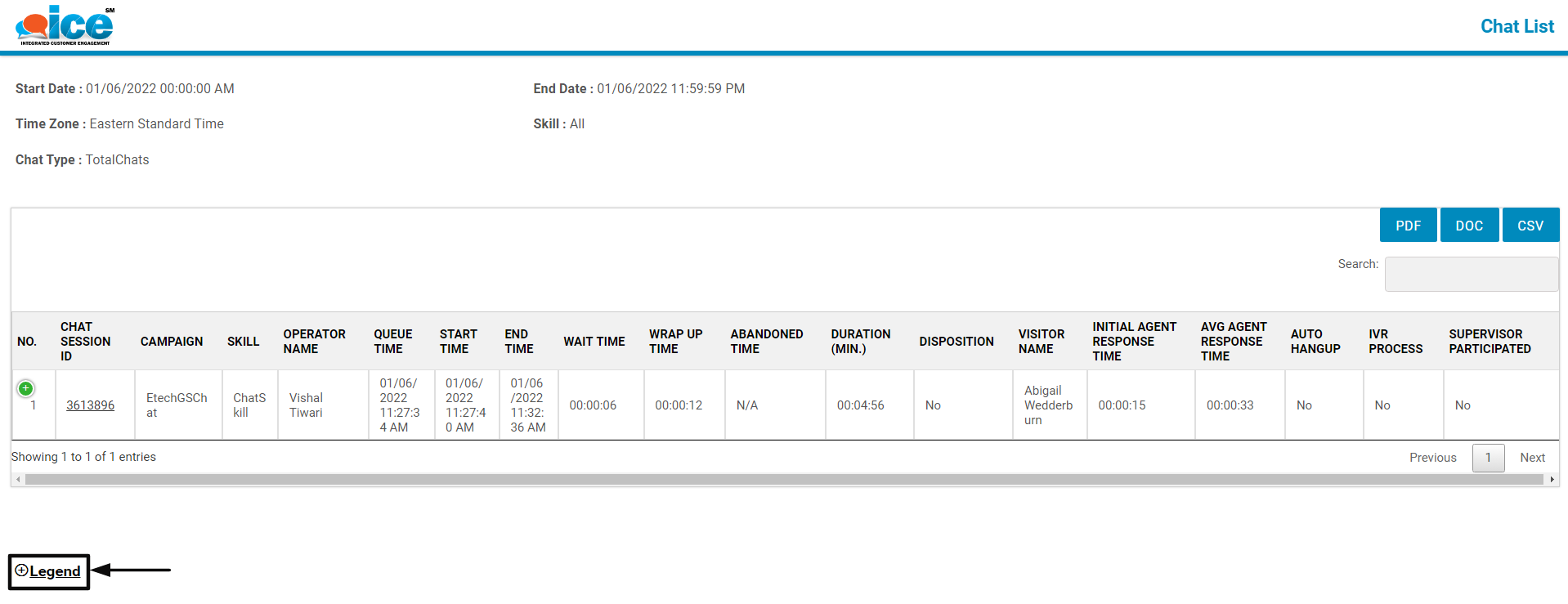Click the ICE logo icon
The image size is (1568, 604).
click(65, 25)
